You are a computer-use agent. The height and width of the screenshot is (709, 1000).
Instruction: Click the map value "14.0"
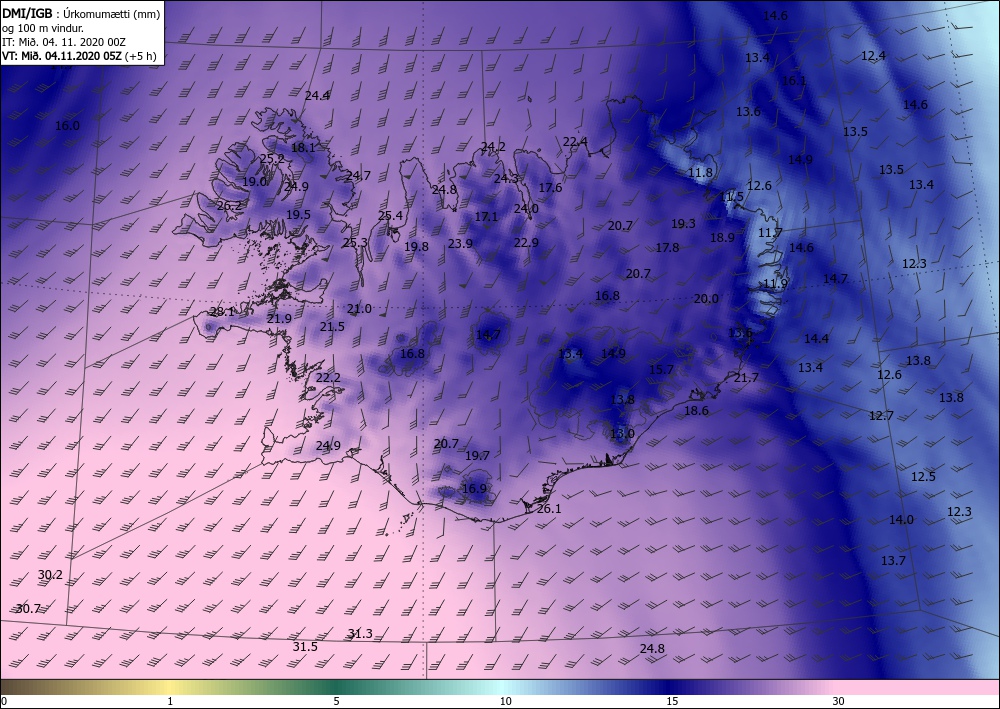(x=901, y=520)
